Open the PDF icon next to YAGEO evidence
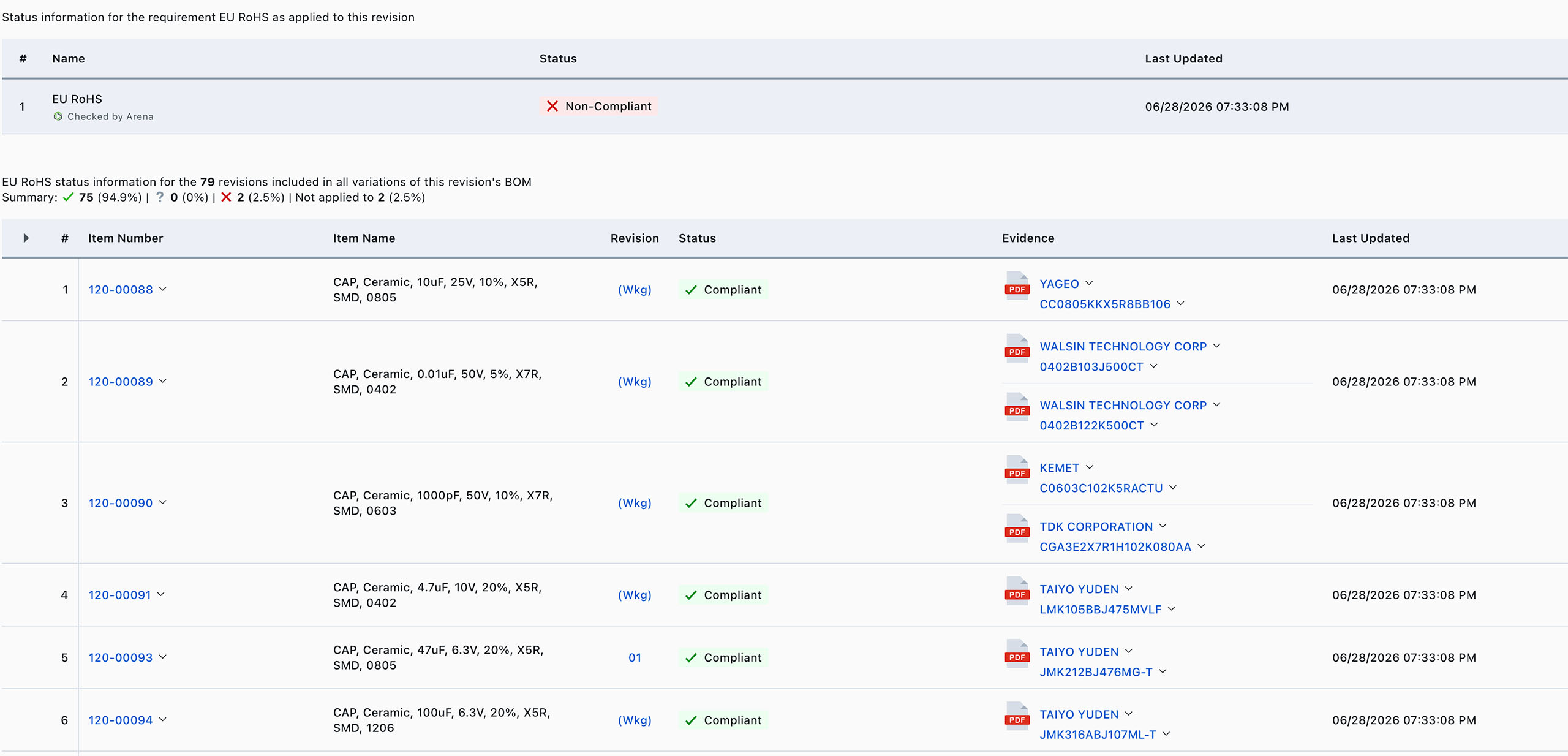 1017,286
